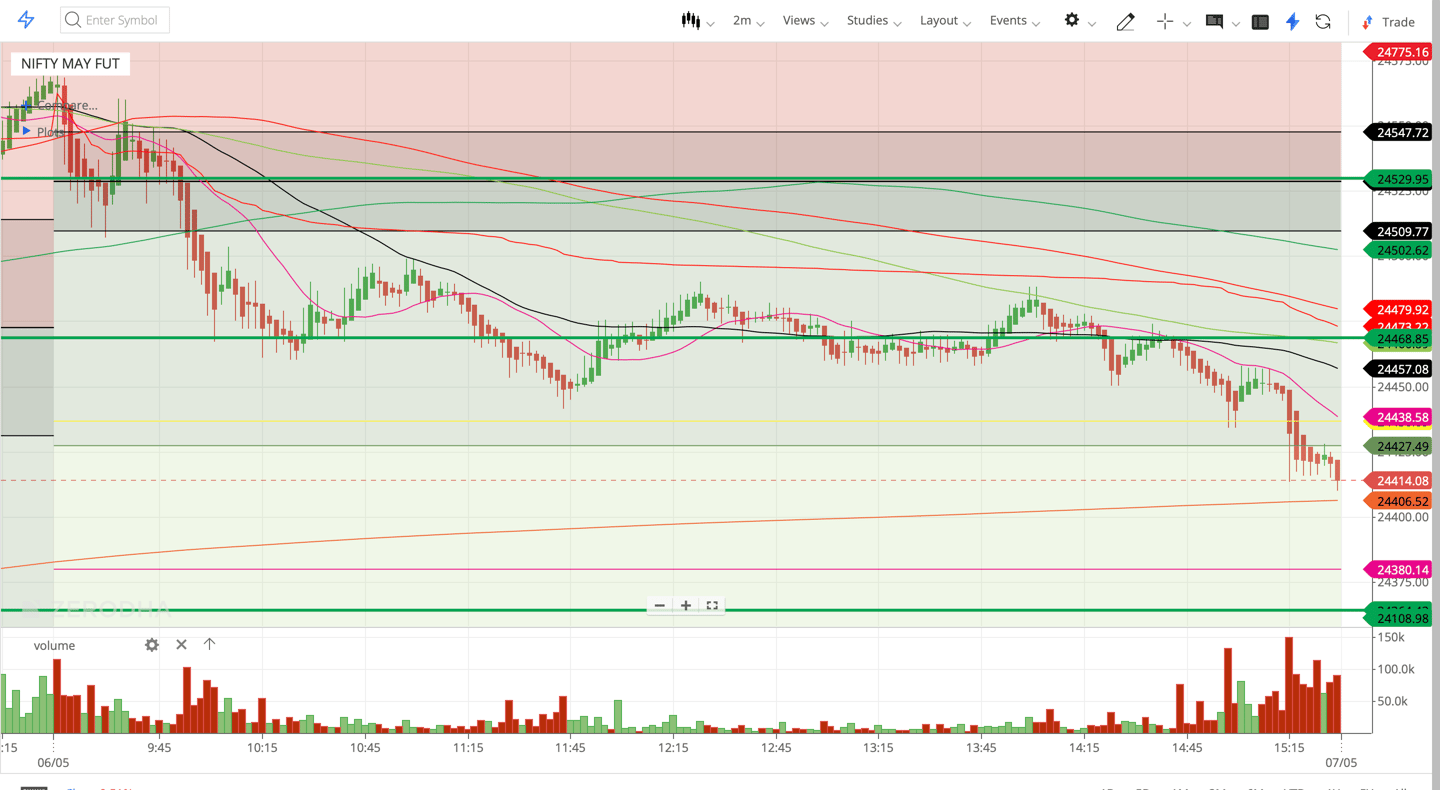Image resolution: width=1440 pixels, height=790 pixels.
Task: Click the 150k volume axis label
Action: pos(1393,637)
